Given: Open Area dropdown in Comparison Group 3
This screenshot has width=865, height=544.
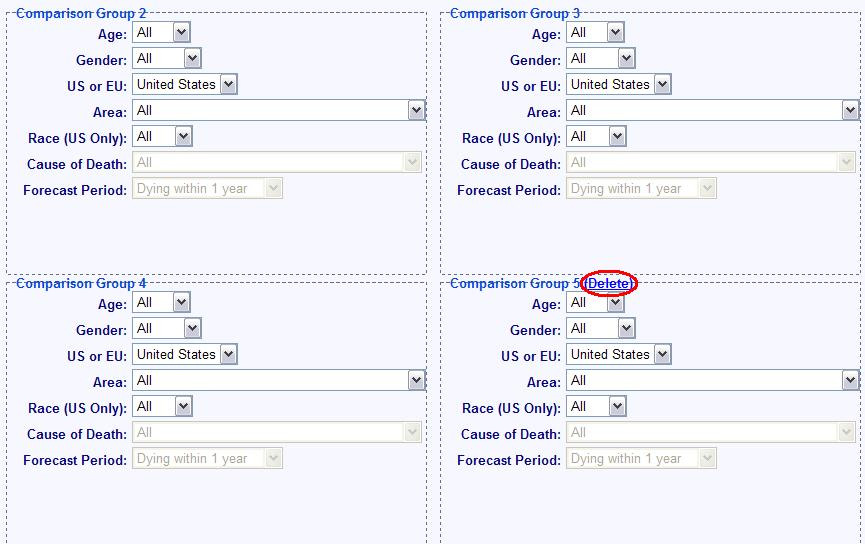Looking at the screenshot, I should [x=713, y=111].
